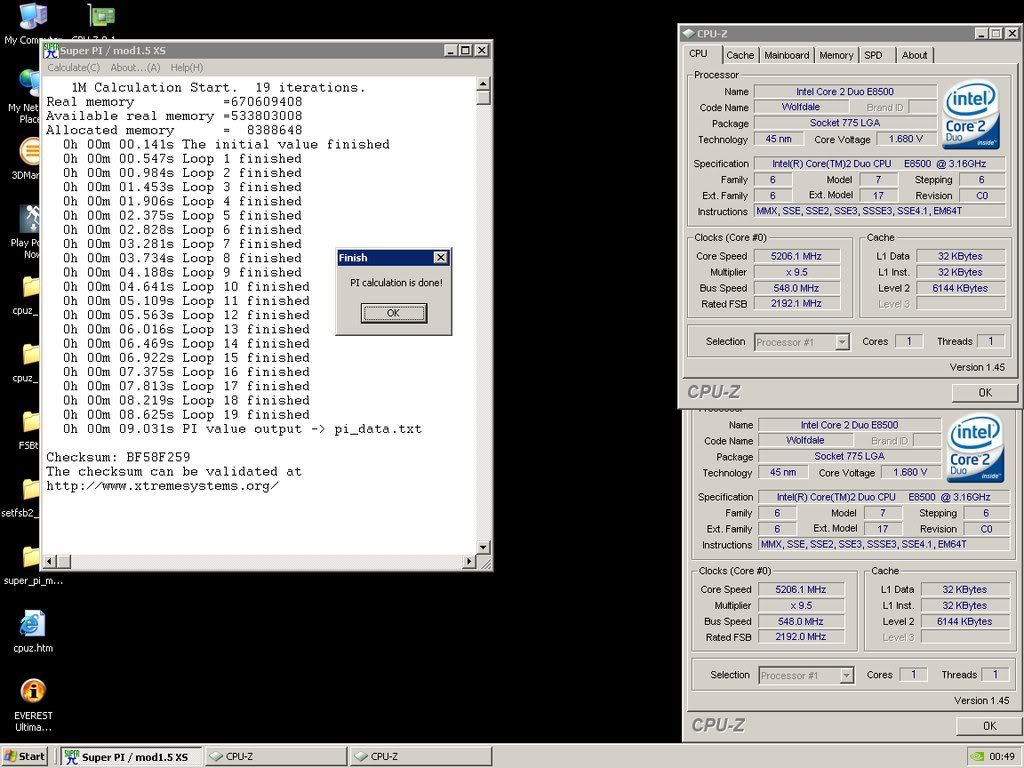Click the Bus Speed 548.0 MHz in upper CPU-Z window
The image size is (1024, 768).
click(797, 288)
